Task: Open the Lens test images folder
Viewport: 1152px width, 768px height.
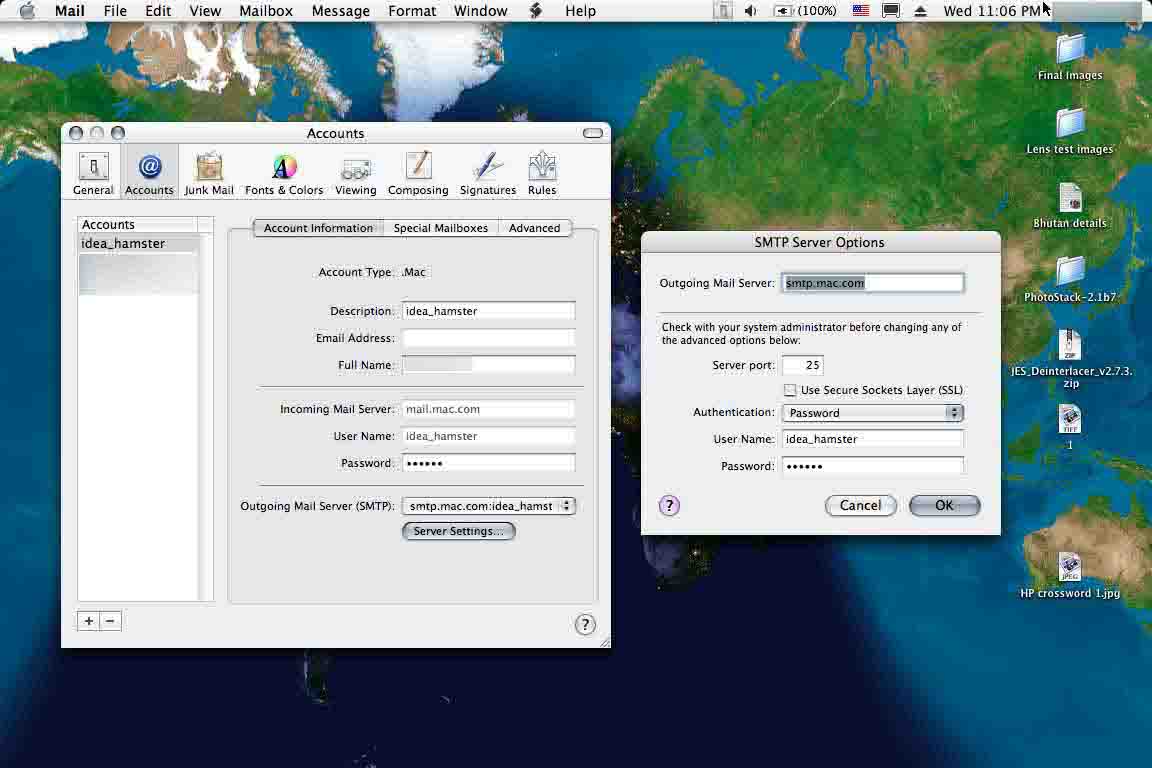Action: tap(1070, 131)
